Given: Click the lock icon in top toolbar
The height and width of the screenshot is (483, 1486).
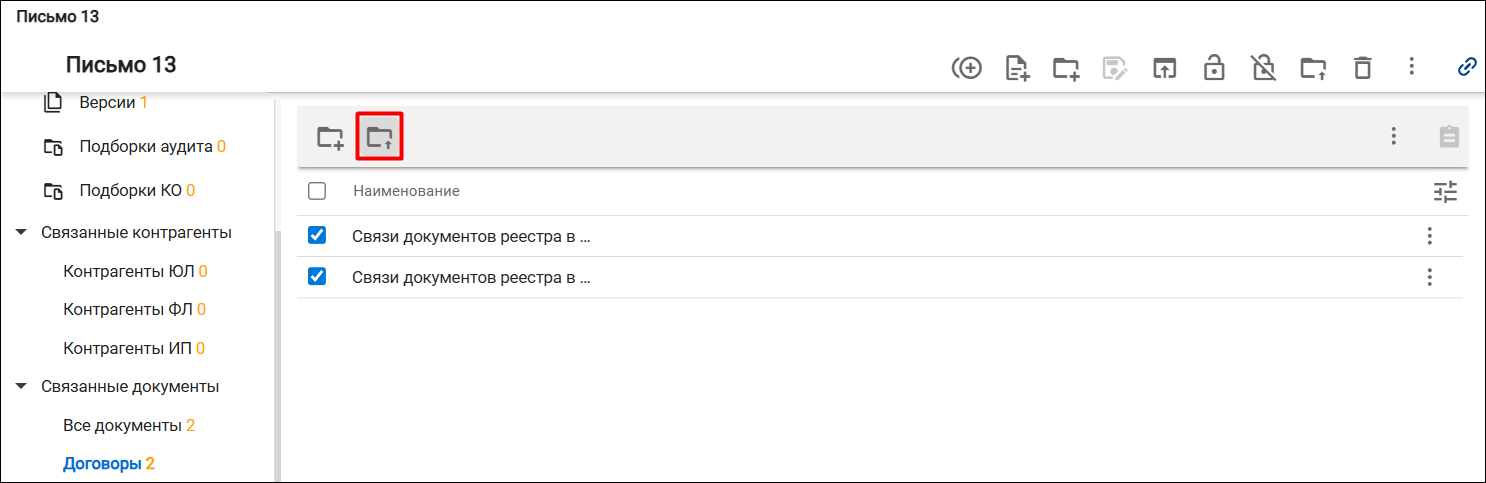Looking at the screenshot, I should coord(1214,68).
